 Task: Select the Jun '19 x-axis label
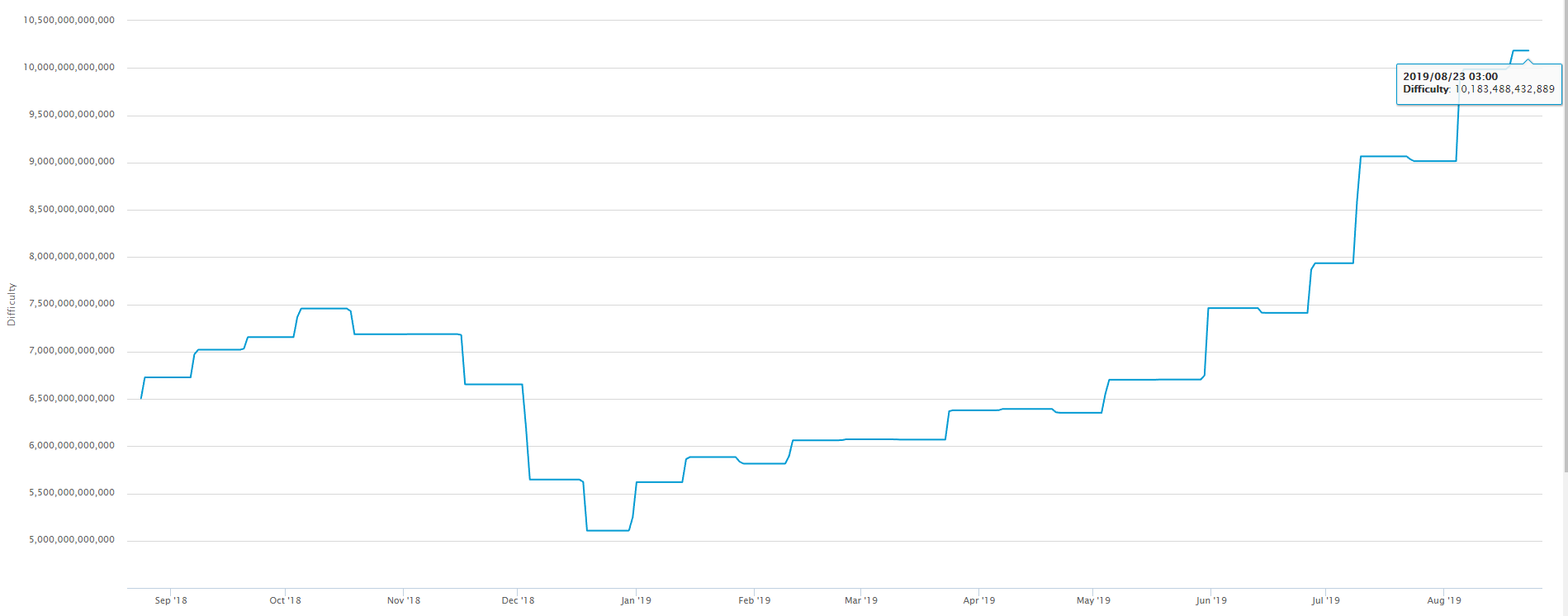click(x=1211, y=600)
